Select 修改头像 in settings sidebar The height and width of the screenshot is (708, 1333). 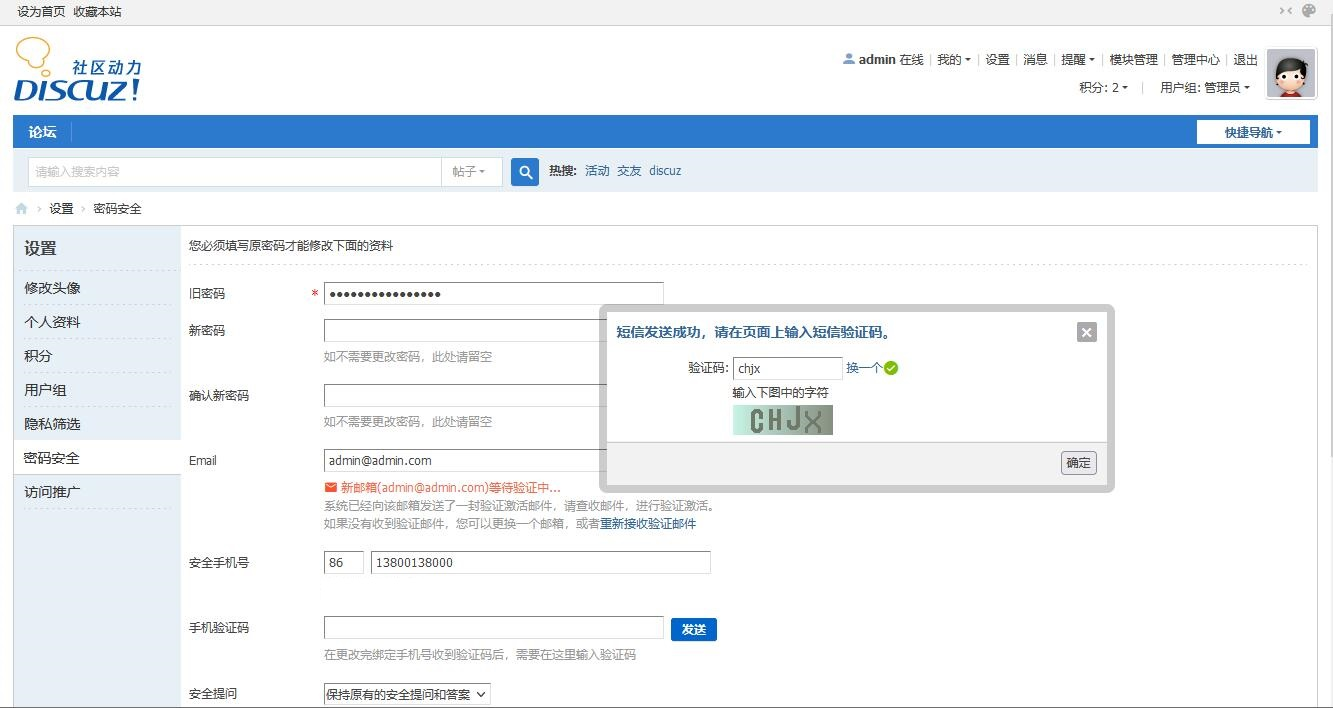coord(53,288)
